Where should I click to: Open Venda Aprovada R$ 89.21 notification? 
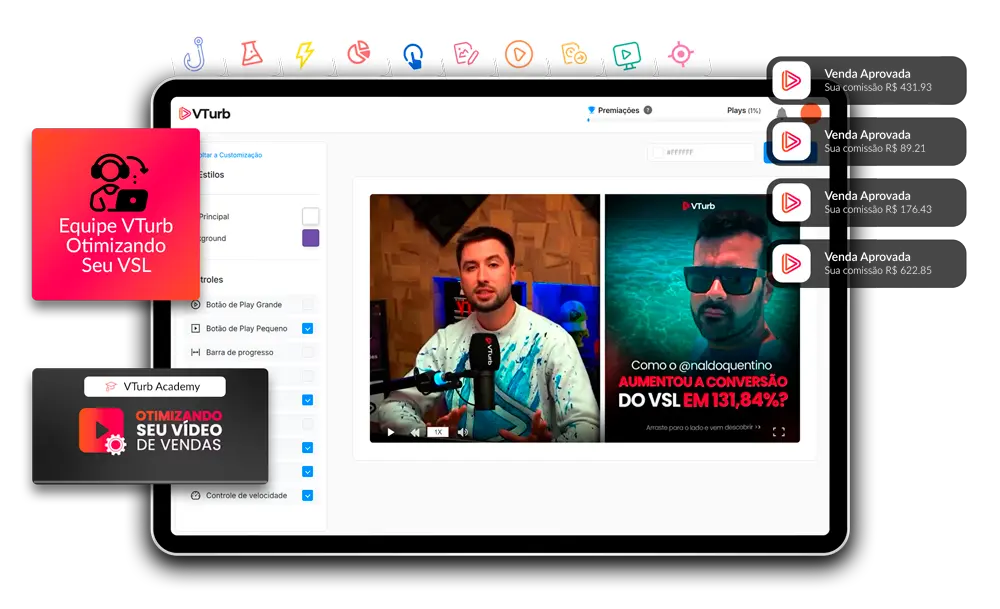point(867,142)
